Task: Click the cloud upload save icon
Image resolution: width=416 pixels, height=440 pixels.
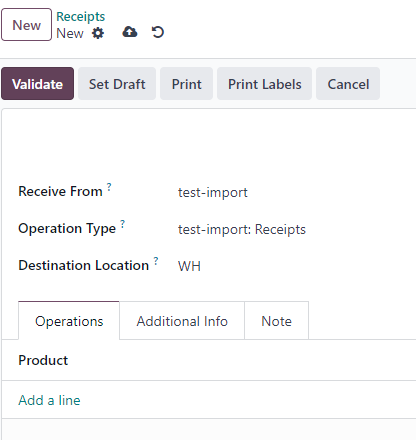Action: [130, 32]
